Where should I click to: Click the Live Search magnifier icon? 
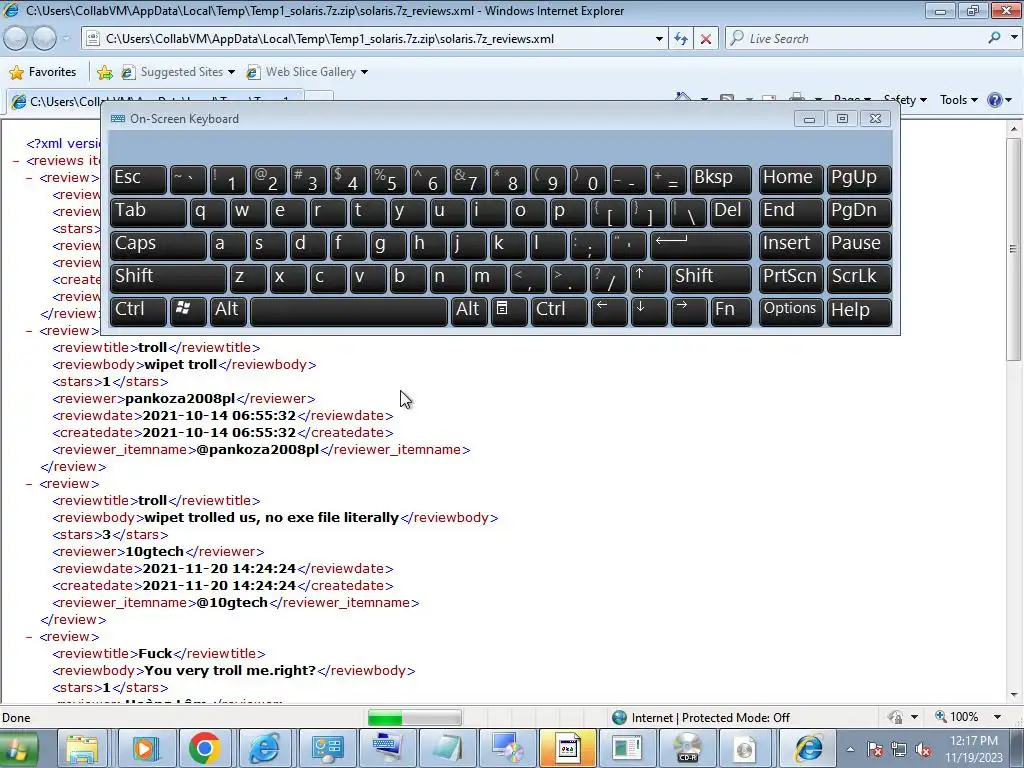coord(994,38)
